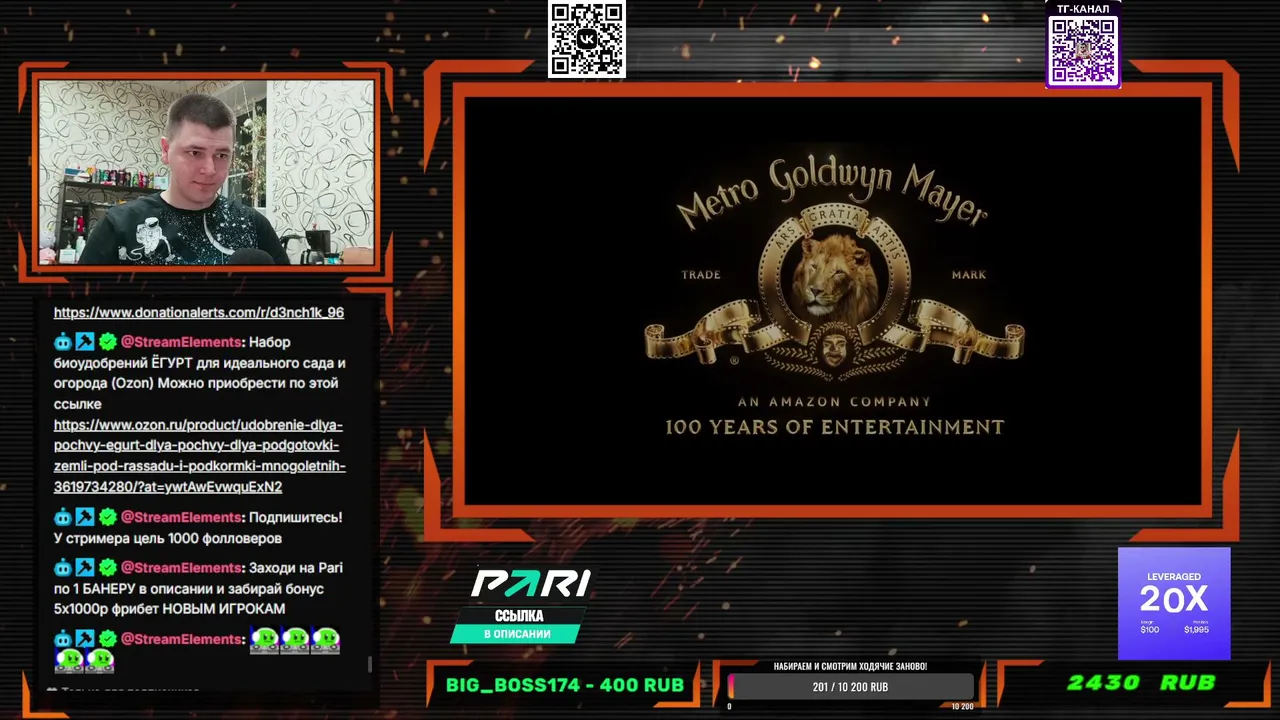Click robot badge on 'Заходи на Pari' message
Image resolution: width=1280 pixels, height=720 pixels.
63,567
